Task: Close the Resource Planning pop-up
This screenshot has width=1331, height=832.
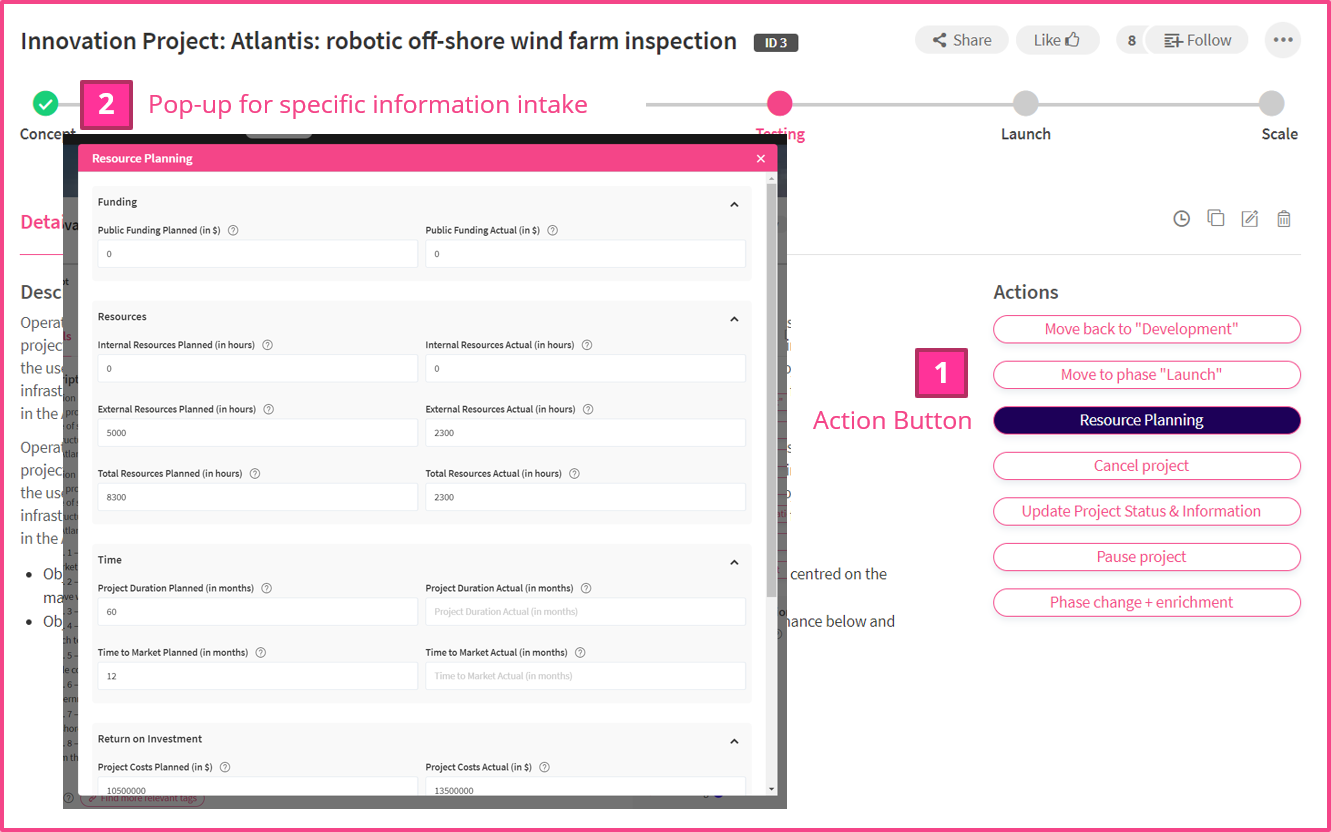Action: click(x=760, y=159)
